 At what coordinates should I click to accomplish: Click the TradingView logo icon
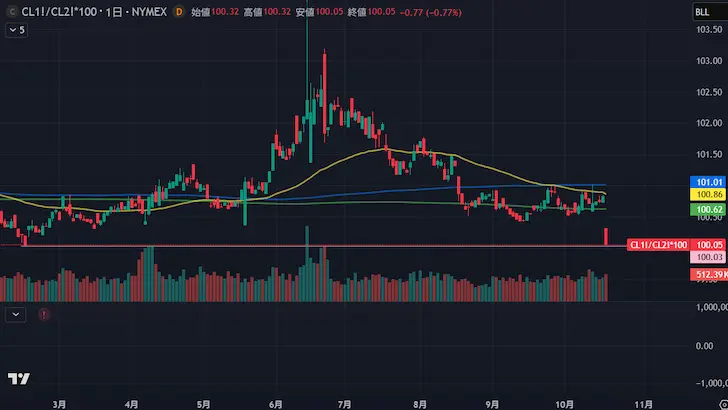coord(17,379)
